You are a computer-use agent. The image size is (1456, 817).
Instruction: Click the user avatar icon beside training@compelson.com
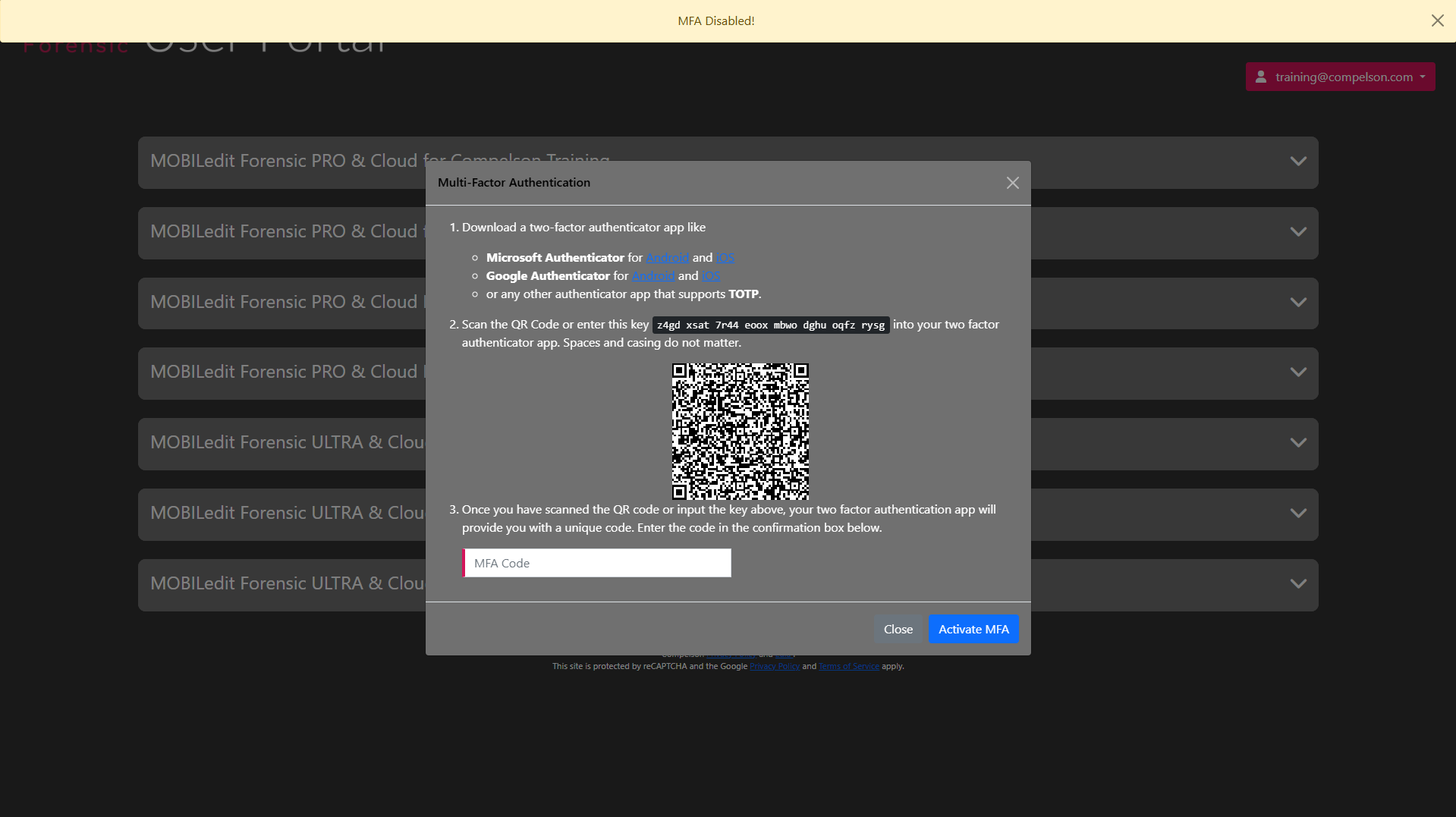(x=1261, y=77)
